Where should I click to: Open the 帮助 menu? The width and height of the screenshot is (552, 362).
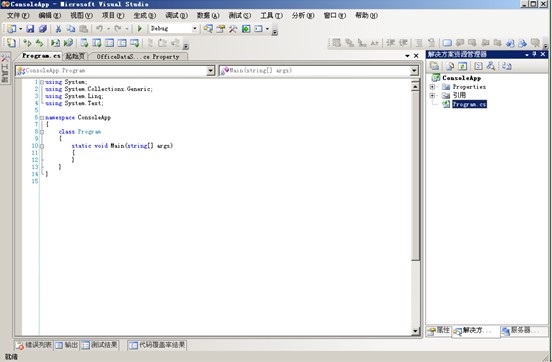click(366, 15)
